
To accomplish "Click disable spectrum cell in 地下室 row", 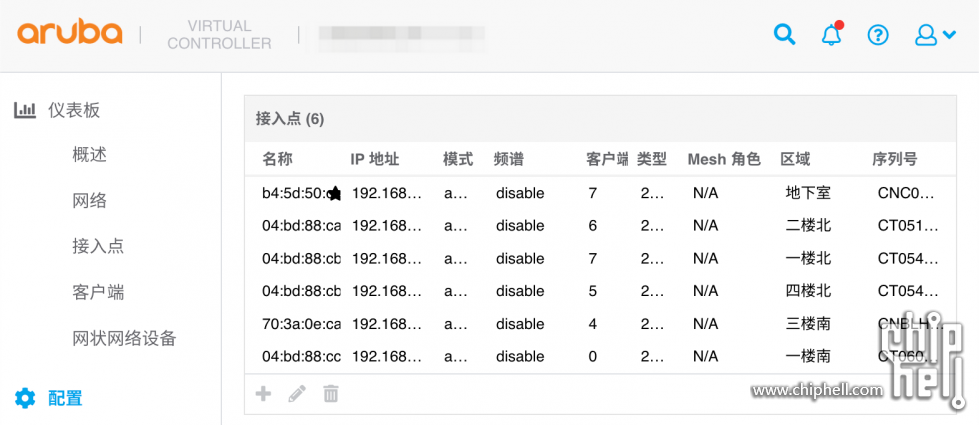I will coord(519,193).
